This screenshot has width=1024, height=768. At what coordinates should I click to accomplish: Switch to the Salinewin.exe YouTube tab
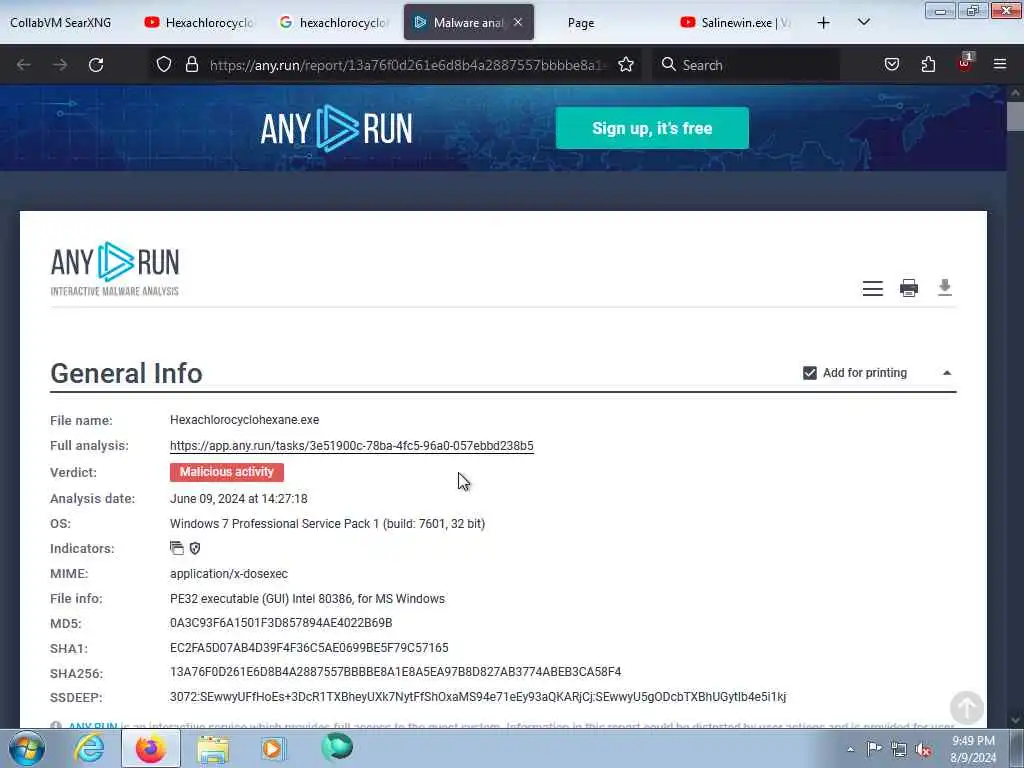(x=736, y=23)
